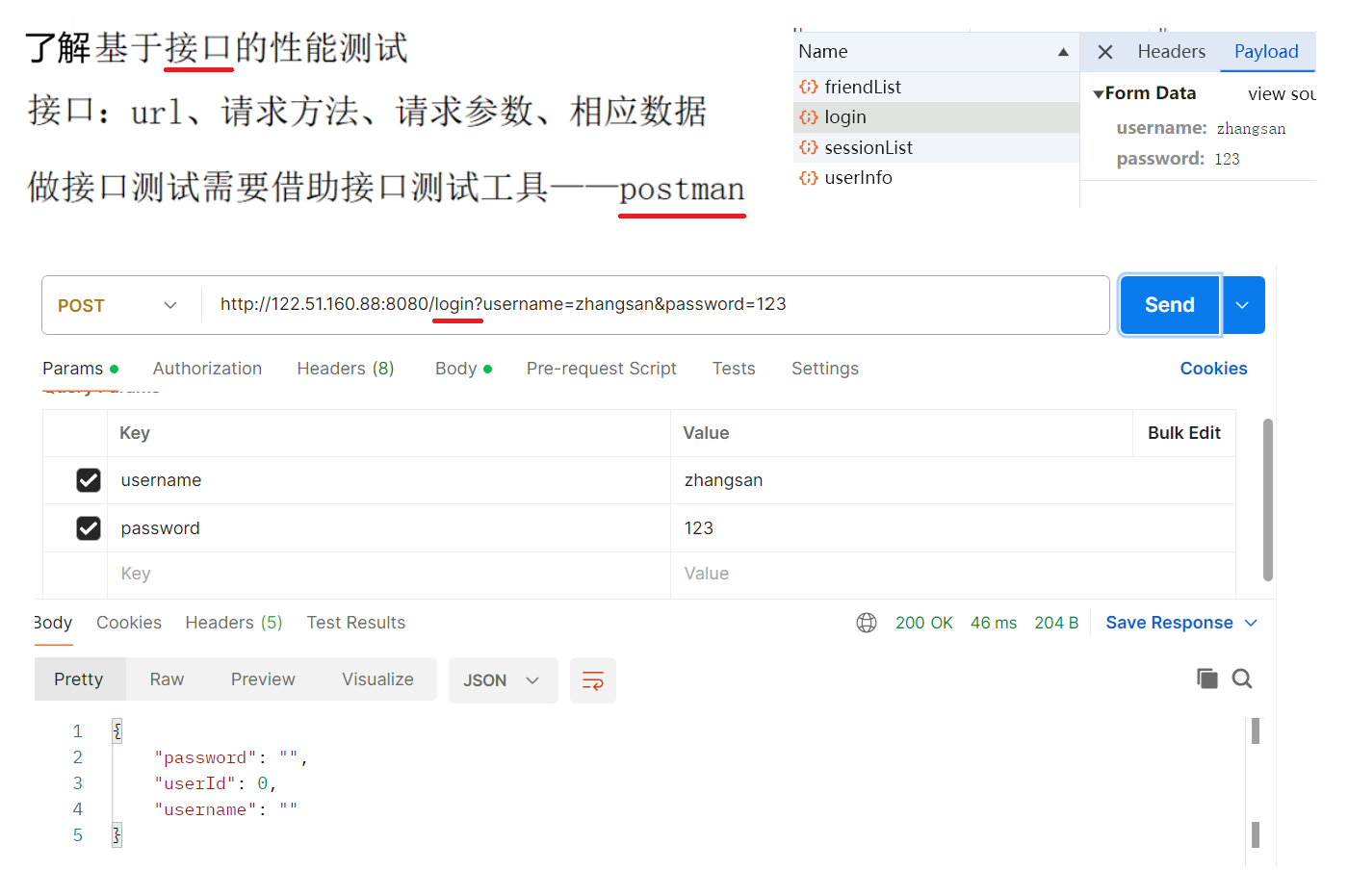Open the Tests tab
1348x896 pixels.
click(734, 369)
